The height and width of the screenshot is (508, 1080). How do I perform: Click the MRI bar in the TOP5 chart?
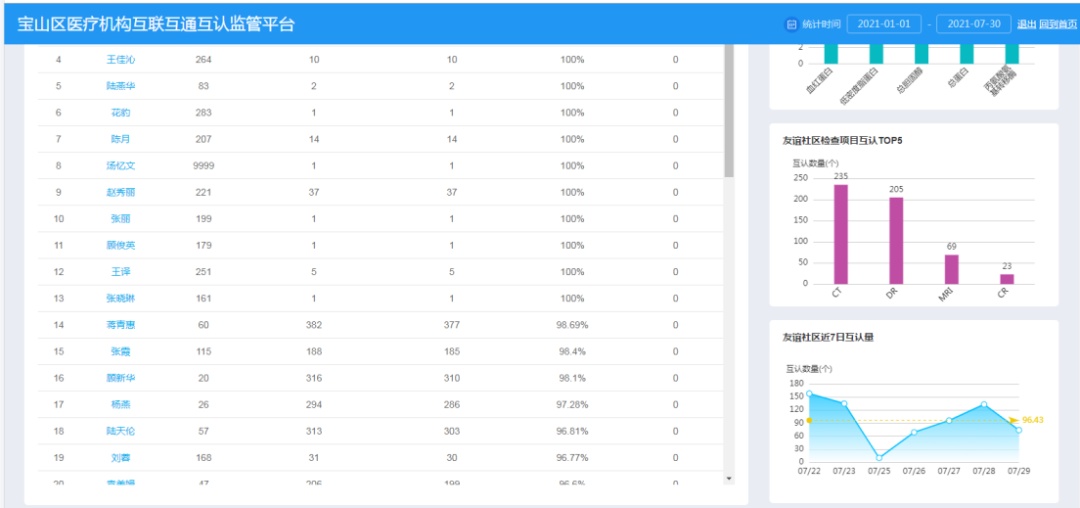coord(951,269)
